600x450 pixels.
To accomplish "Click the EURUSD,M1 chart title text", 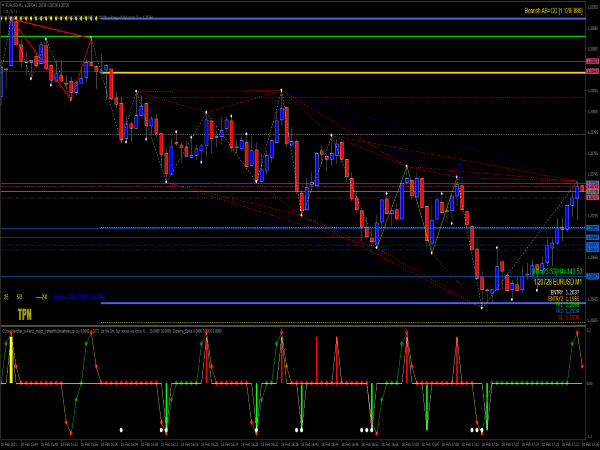I will point(35,5).
